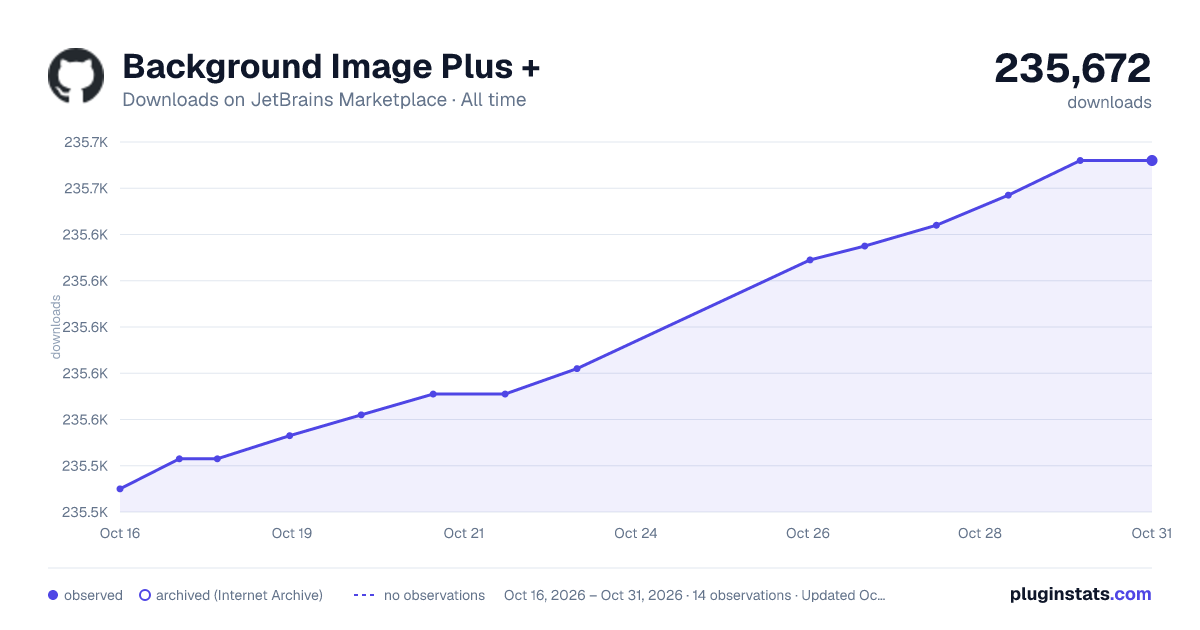Click the 'downloads' label under 235,672

coord(1109,102)
